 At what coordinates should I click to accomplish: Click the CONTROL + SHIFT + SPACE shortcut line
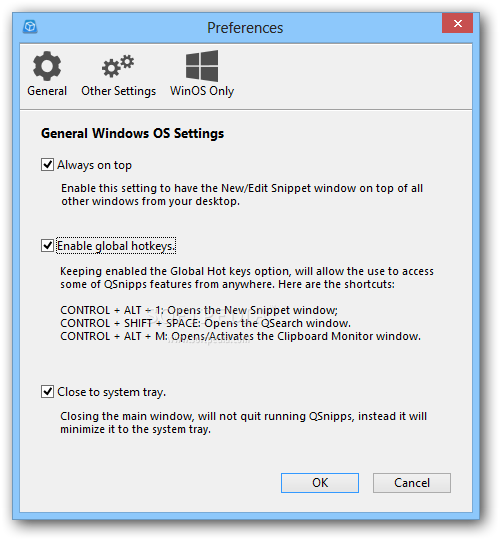tap(206, 323)
